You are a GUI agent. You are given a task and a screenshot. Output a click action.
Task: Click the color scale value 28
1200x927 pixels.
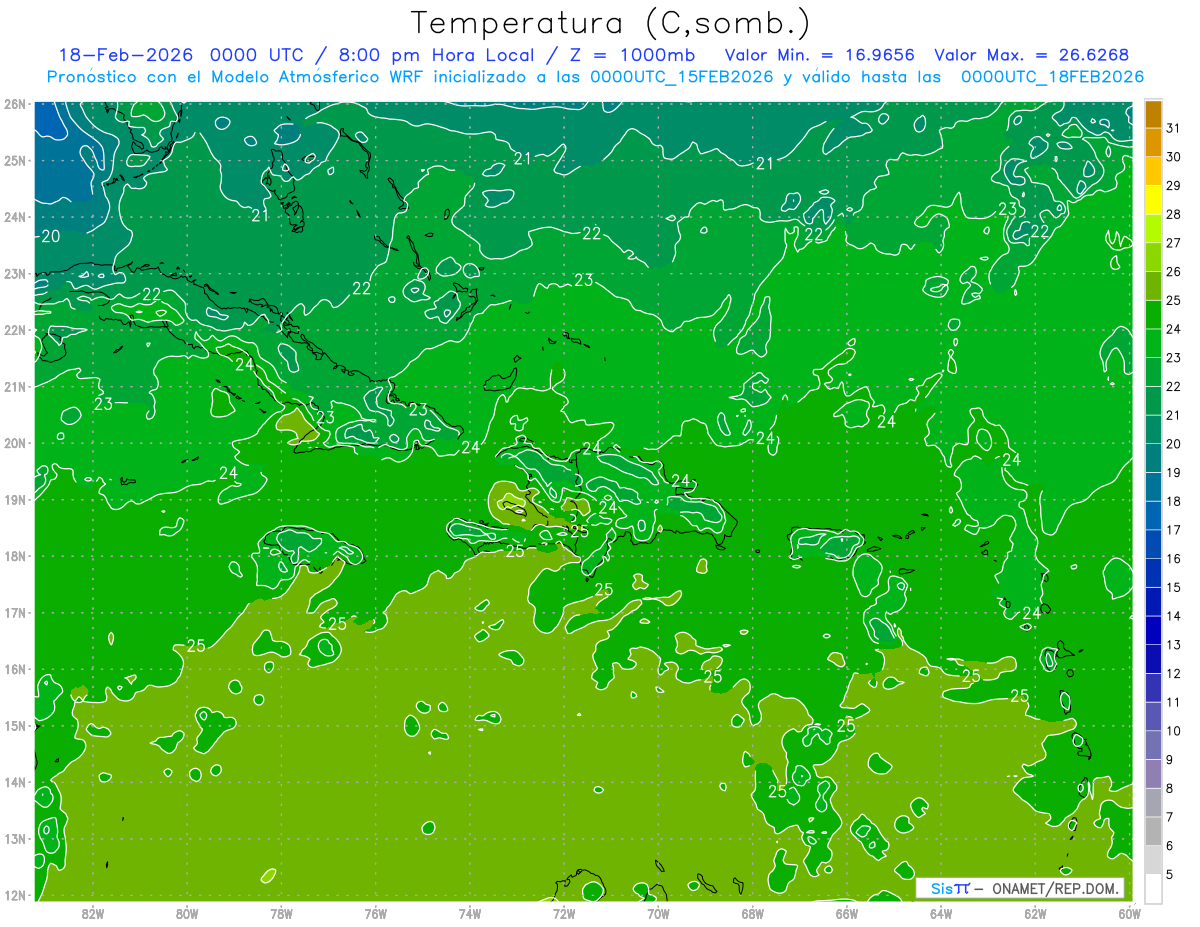pos(1174,214)
